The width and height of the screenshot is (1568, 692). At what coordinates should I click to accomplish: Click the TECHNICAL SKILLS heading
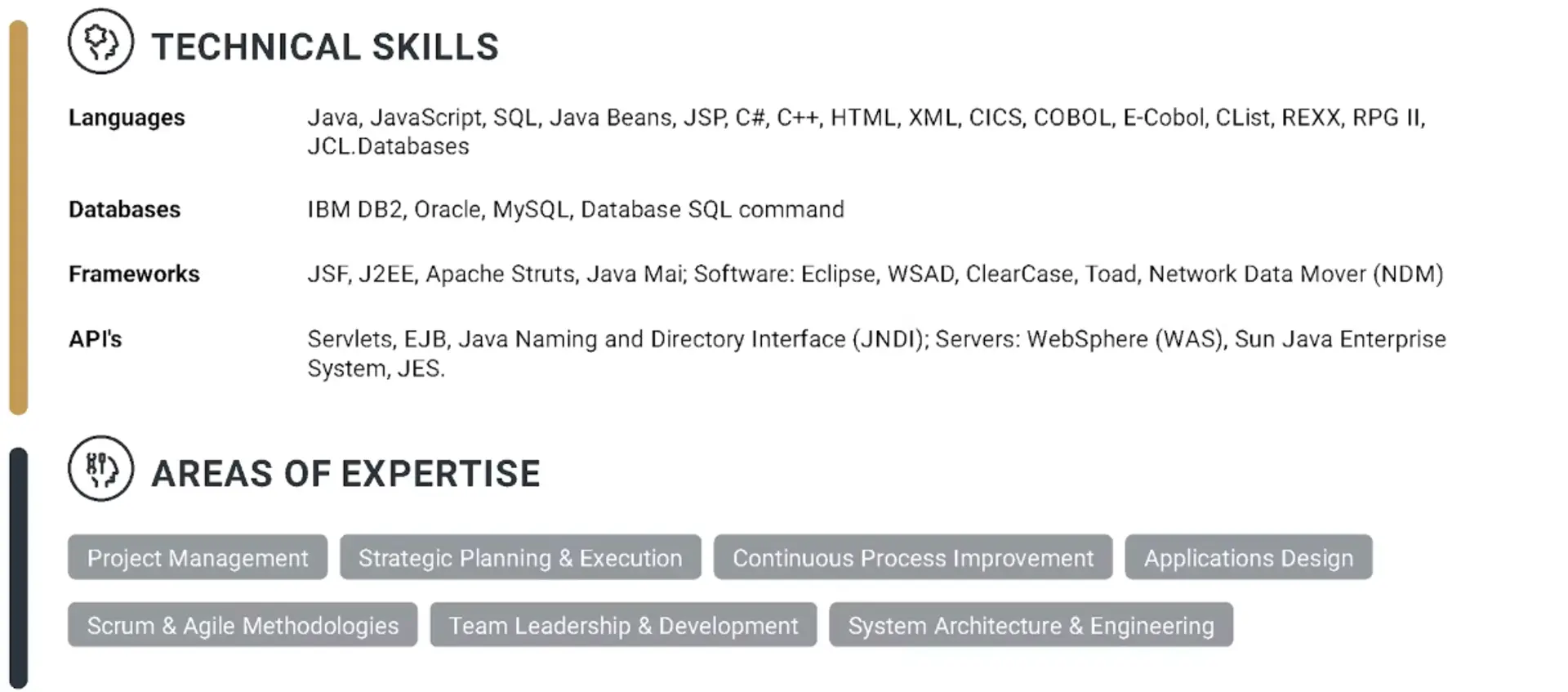coord(325,47)
